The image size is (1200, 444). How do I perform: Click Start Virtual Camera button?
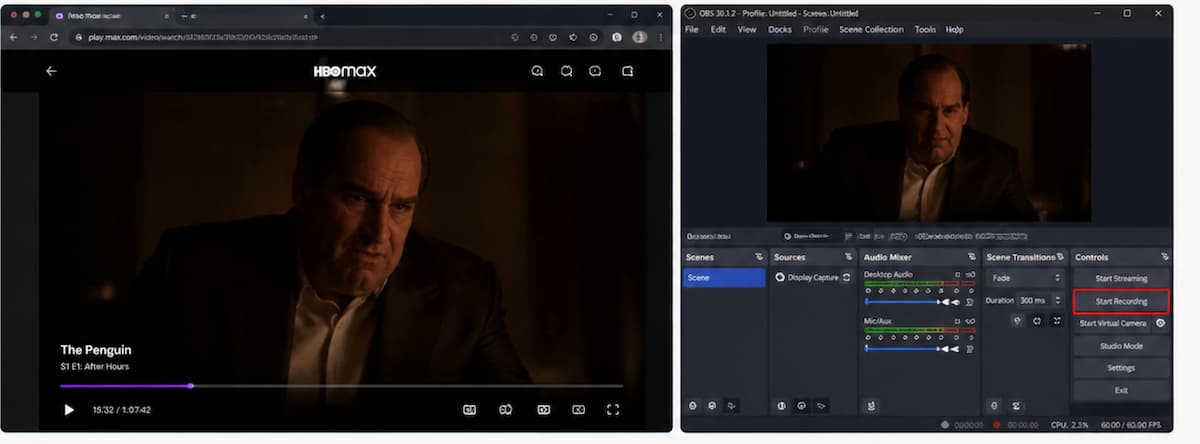click(x=1112, y=324)
